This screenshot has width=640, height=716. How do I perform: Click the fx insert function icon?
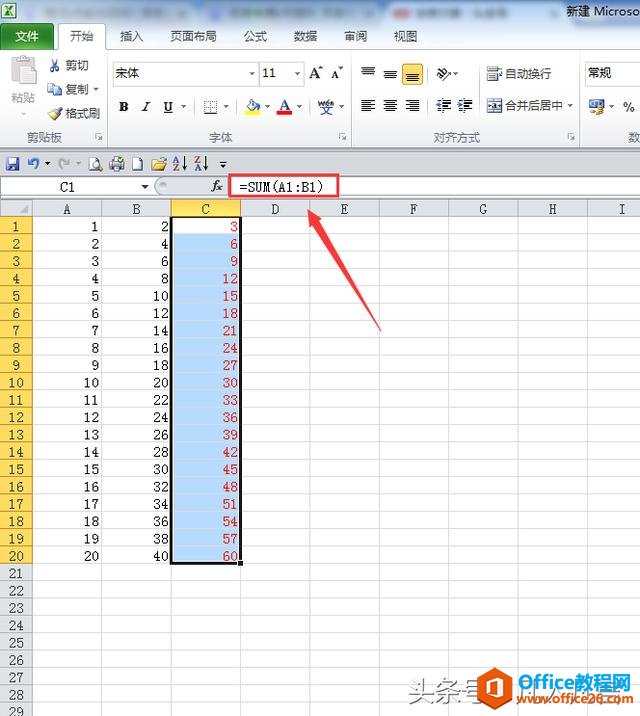217,186
